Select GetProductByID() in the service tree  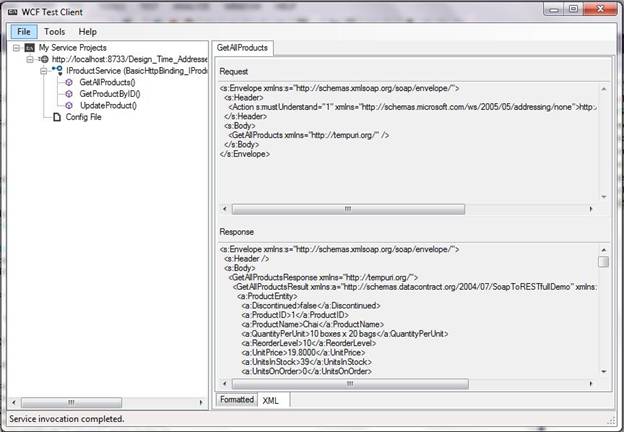(110, 94)
